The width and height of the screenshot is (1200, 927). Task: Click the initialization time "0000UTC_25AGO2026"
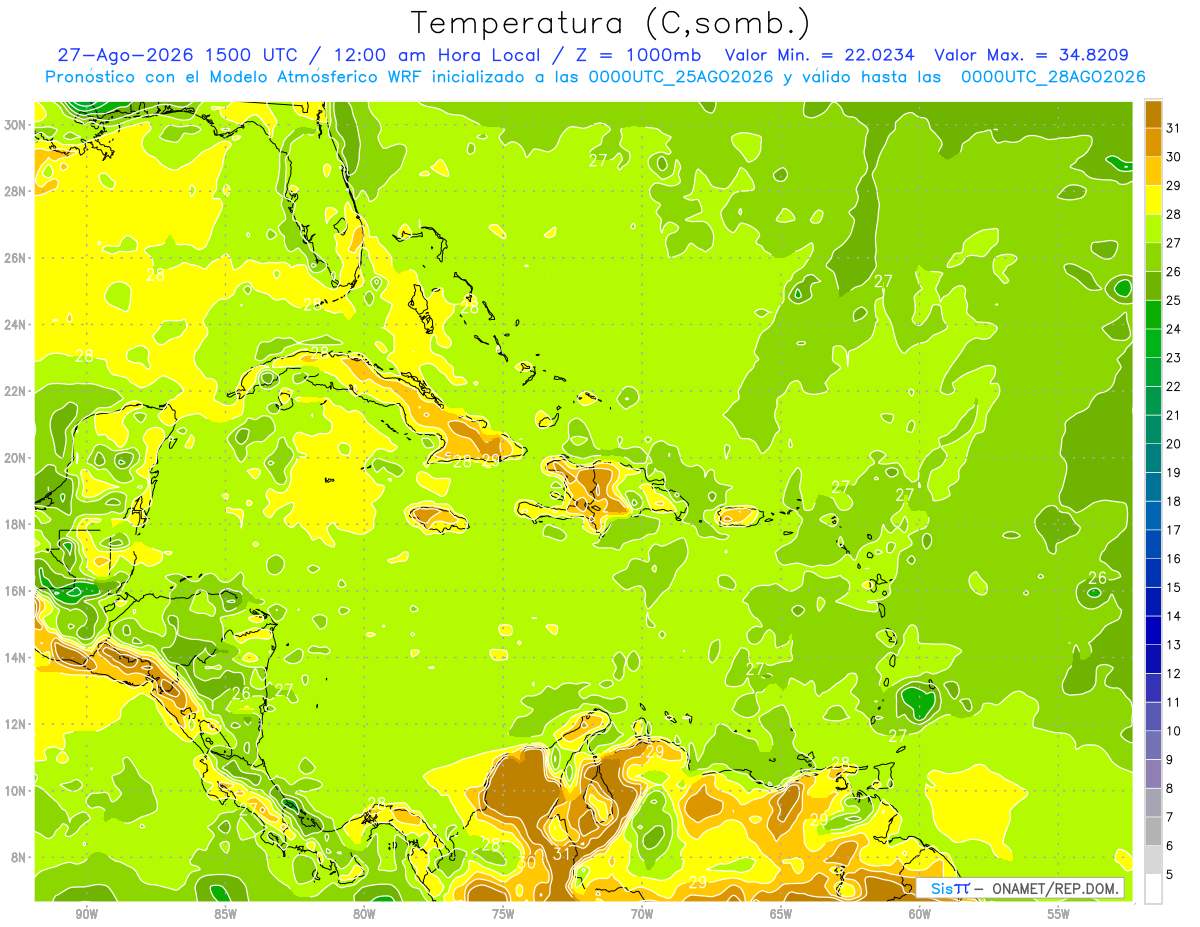point(681,77)
